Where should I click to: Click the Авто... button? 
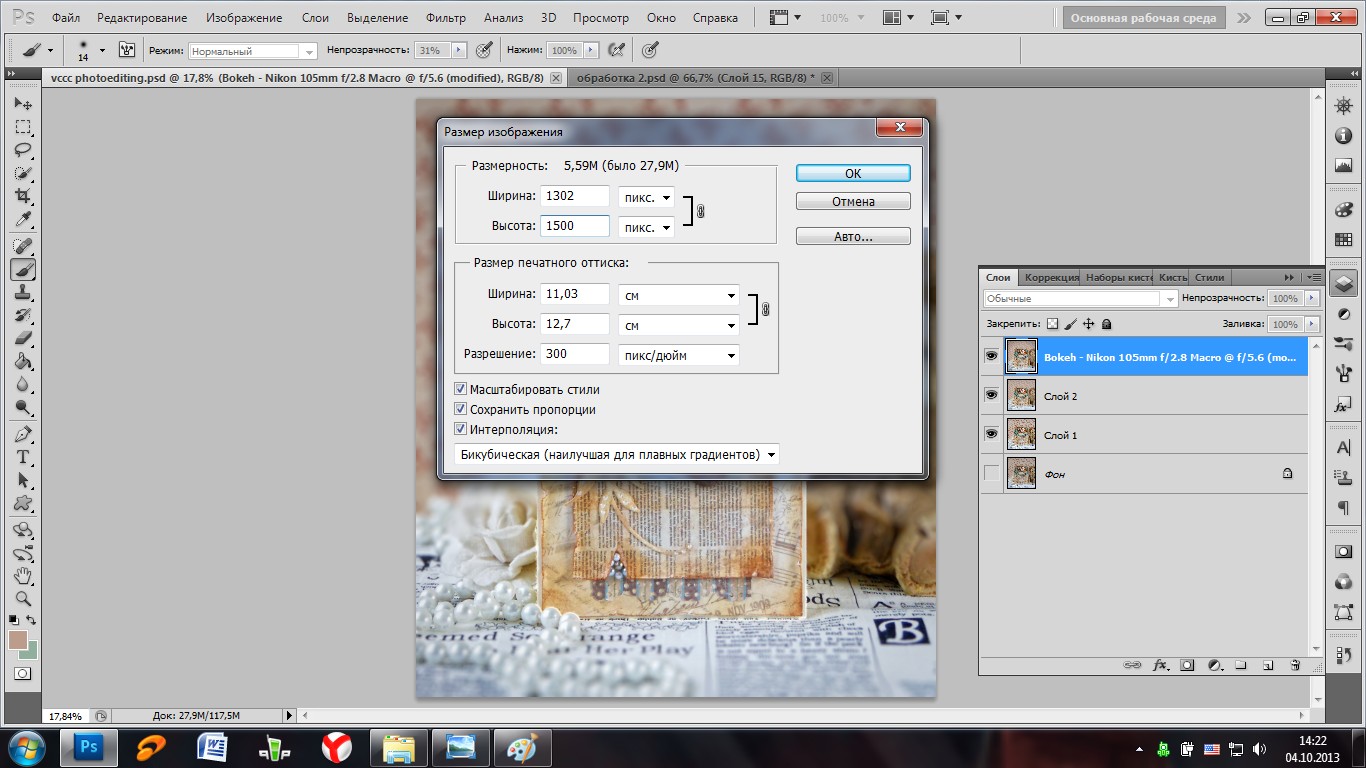click(853, 237)
